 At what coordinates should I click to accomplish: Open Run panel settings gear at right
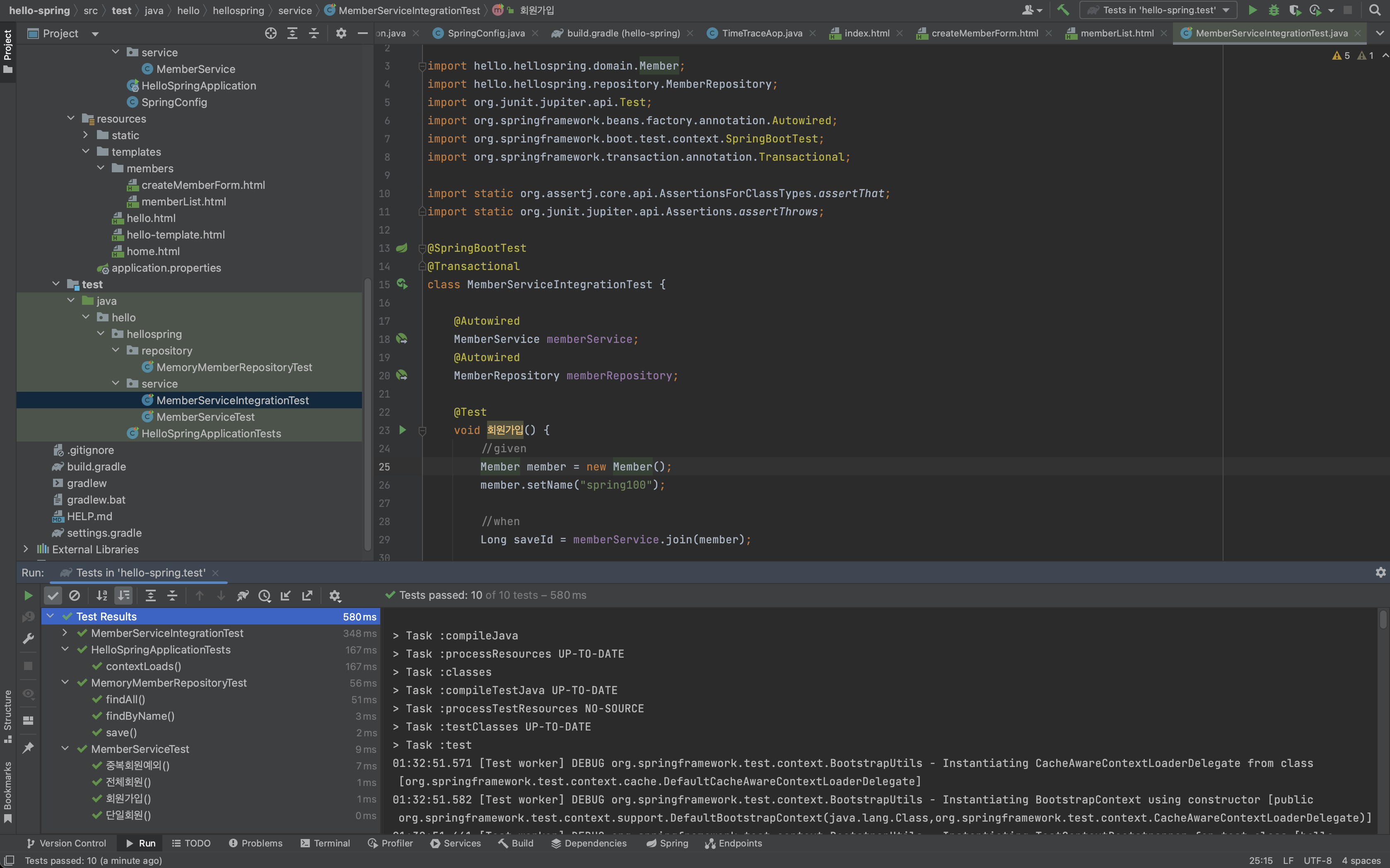point(1380,572)
